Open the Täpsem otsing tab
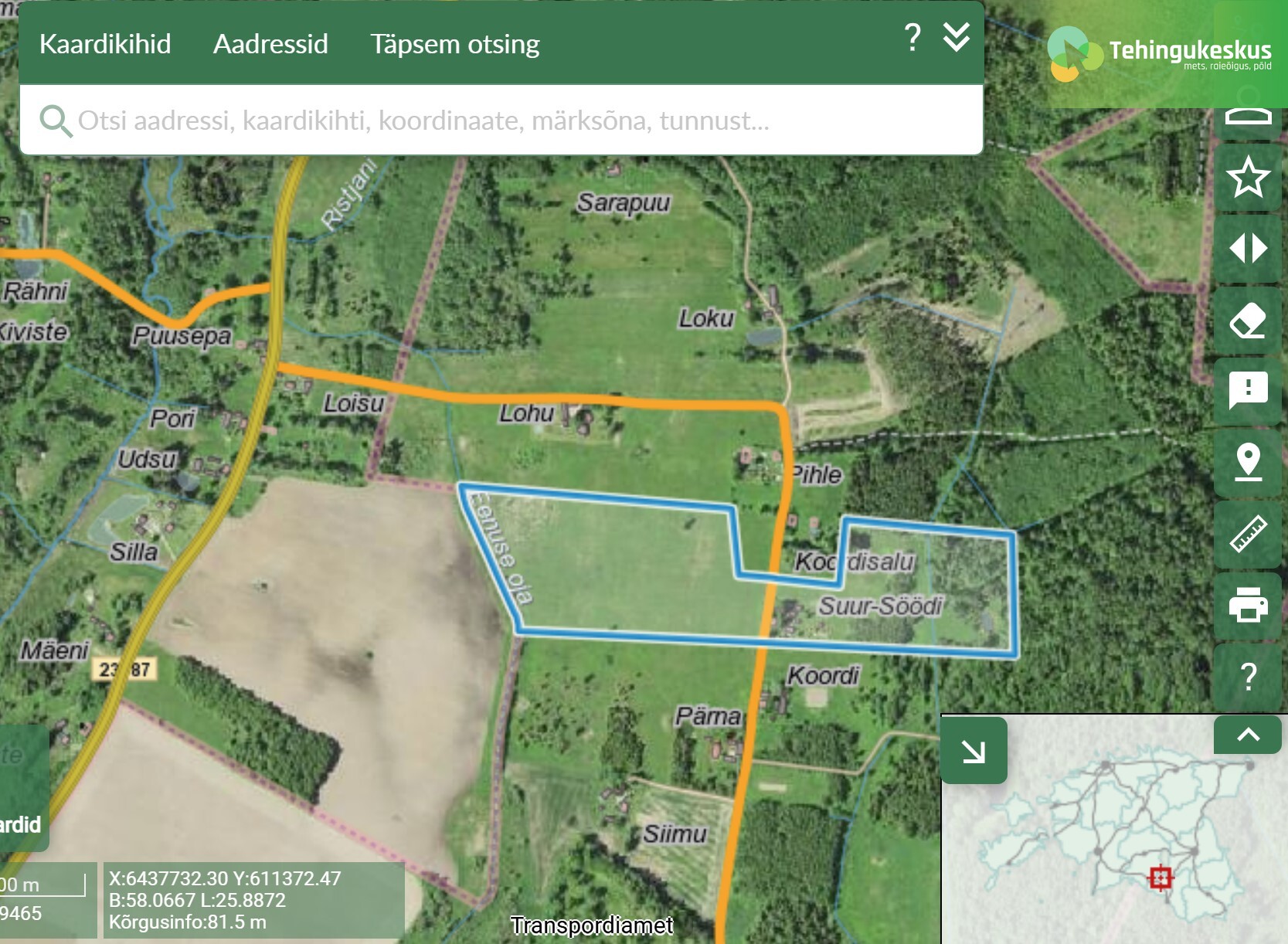 click(454, 44)
